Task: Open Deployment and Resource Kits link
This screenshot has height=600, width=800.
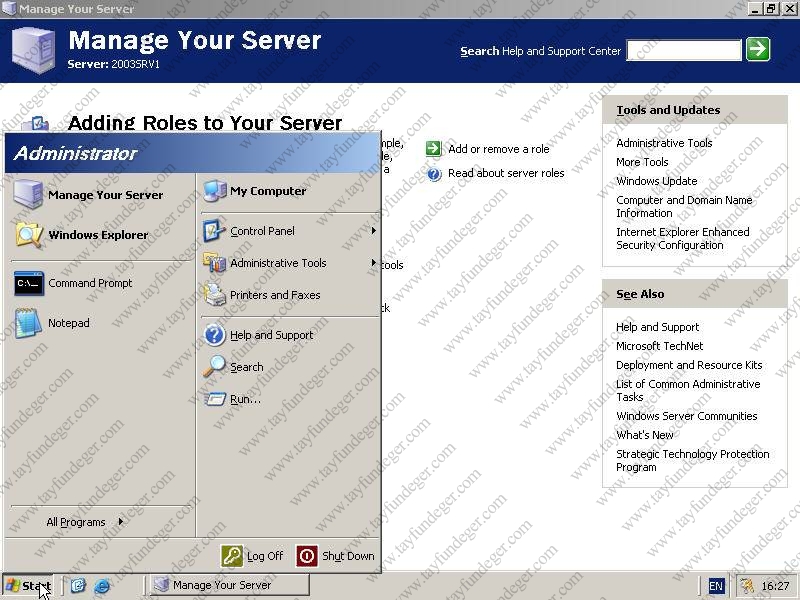Action: coord(689,365)
